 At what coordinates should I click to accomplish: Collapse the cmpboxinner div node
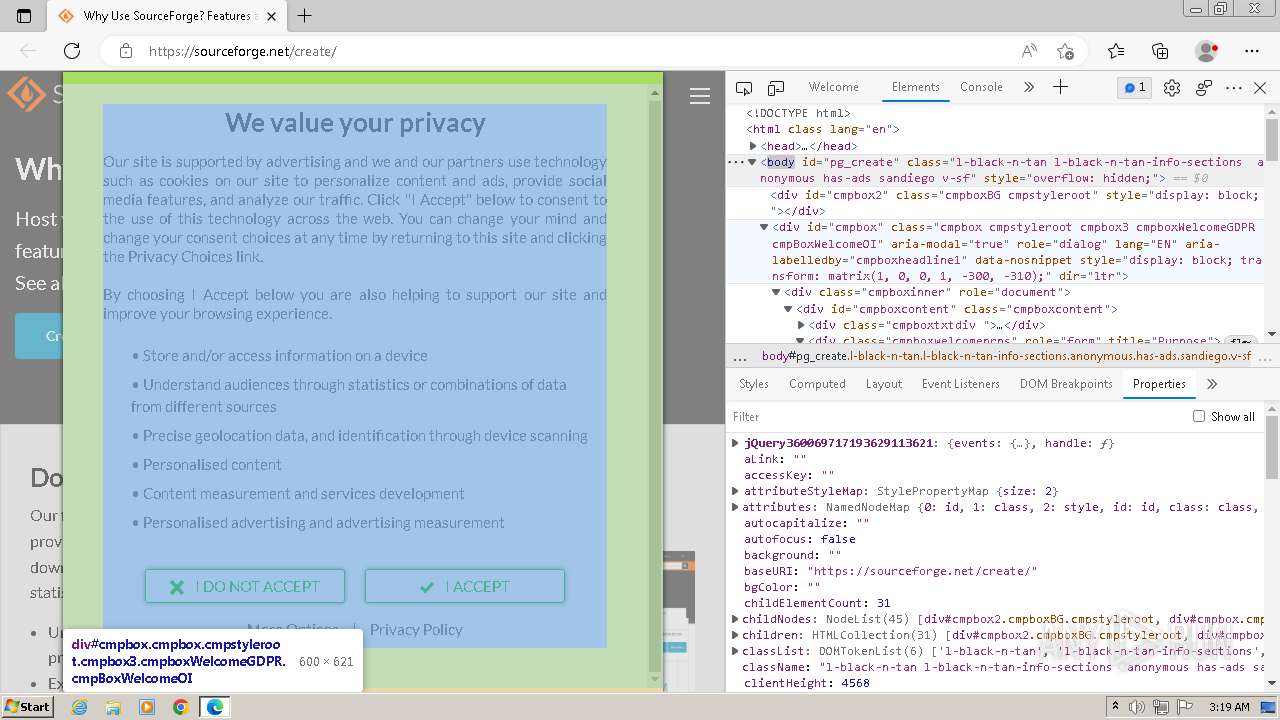[776, 292]
